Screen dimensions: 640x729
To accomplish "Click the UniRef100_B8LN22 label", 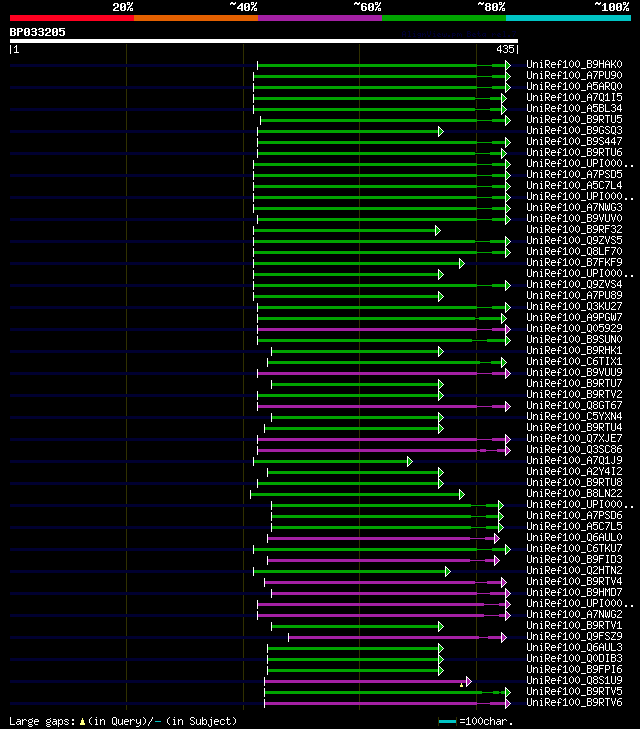I will [574, 493].
